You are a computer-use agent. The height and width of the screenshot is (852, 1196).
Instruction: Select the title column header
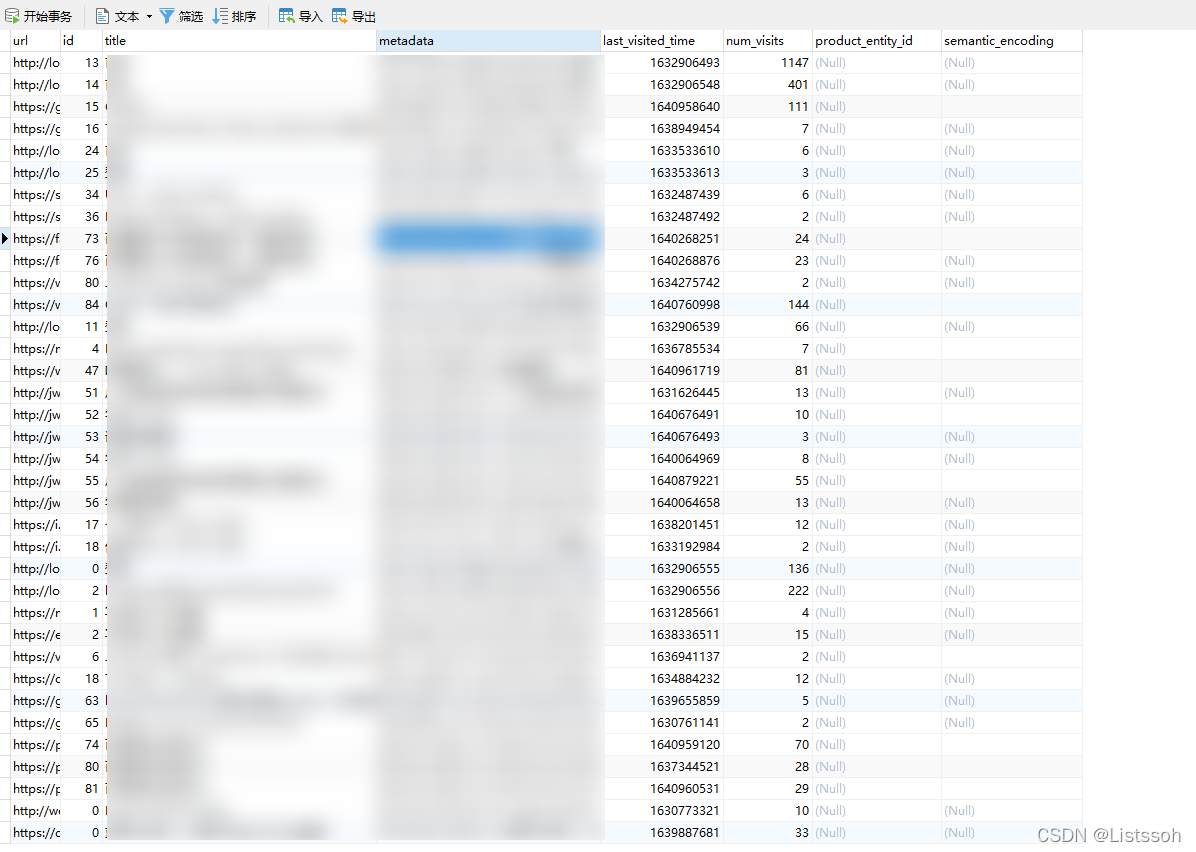pyautogui.click(x=240, y=41)
